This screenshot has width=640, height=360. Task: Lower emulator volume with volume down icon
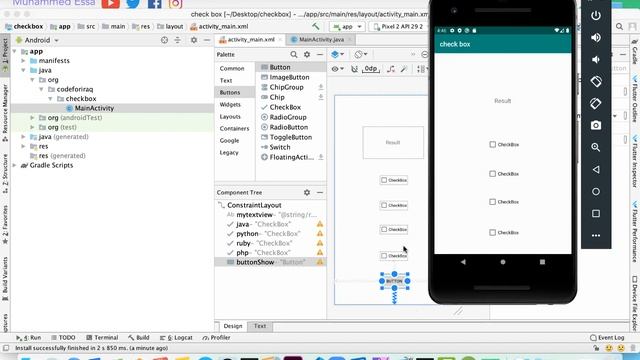pyautogui.click(x=596, y=60)
